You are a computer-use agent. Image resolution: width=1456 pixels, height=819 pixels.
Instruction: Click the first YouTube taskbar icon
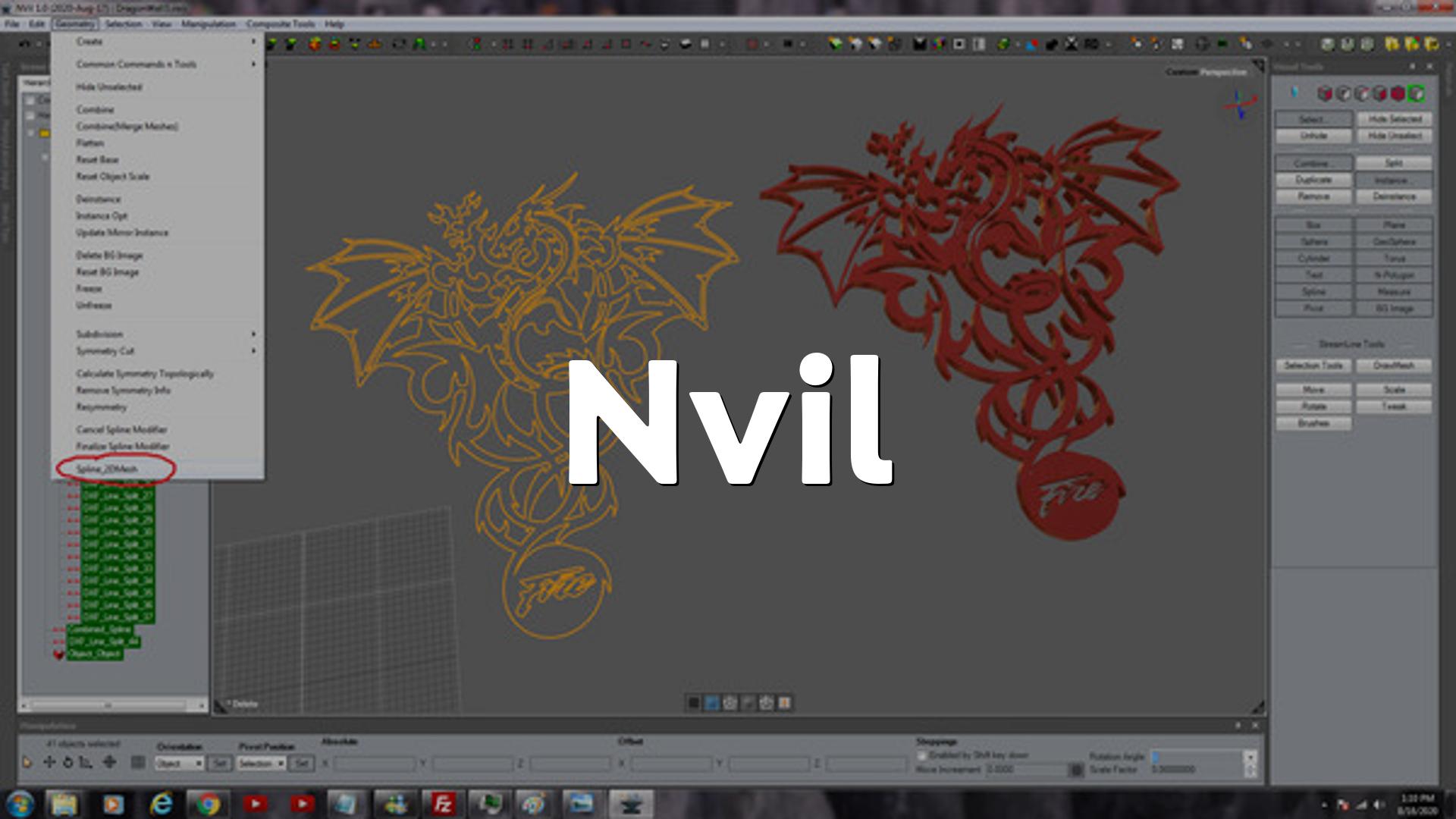point(255,804)
